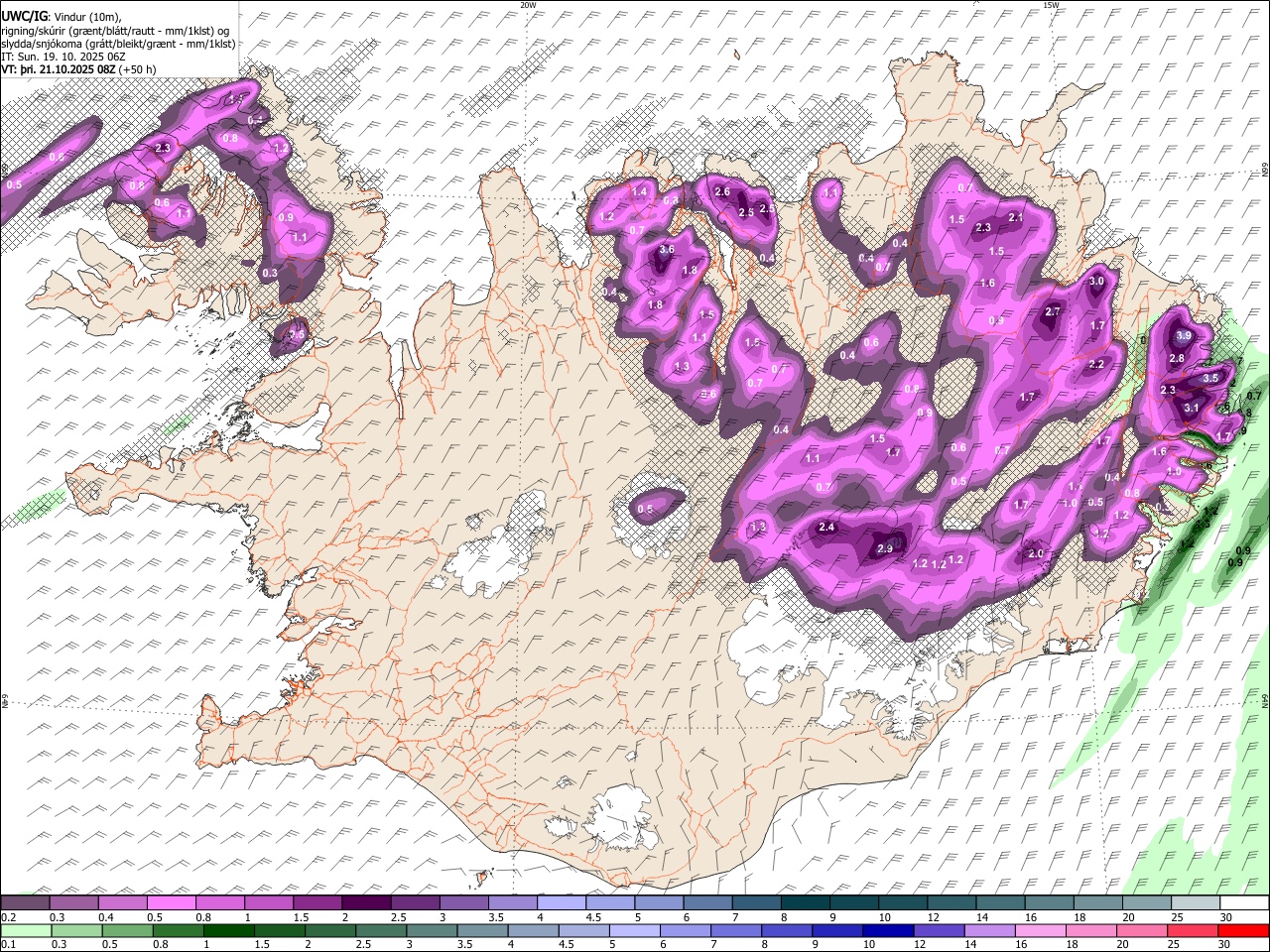Click the bright pink 0.5–0.8 swatch on upper scale
This screenshot has height=952, width=1270.
(171, 903)
